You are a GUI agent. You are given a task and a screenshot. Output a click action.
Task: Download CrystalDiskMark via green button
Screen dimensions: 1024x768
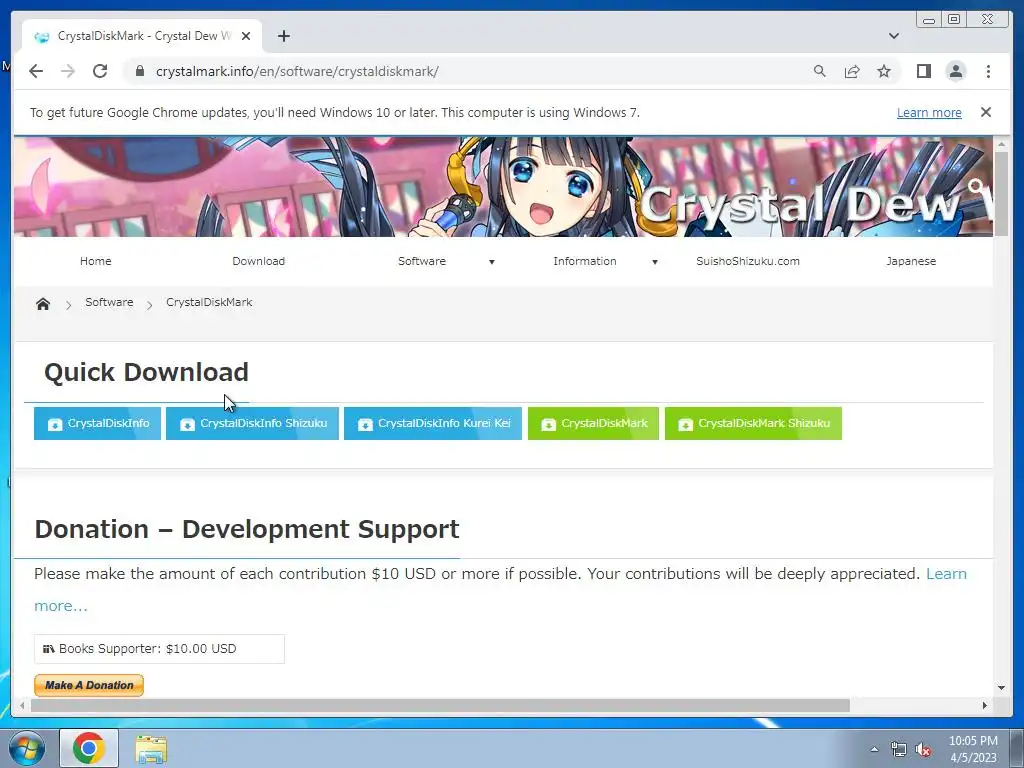594,423
